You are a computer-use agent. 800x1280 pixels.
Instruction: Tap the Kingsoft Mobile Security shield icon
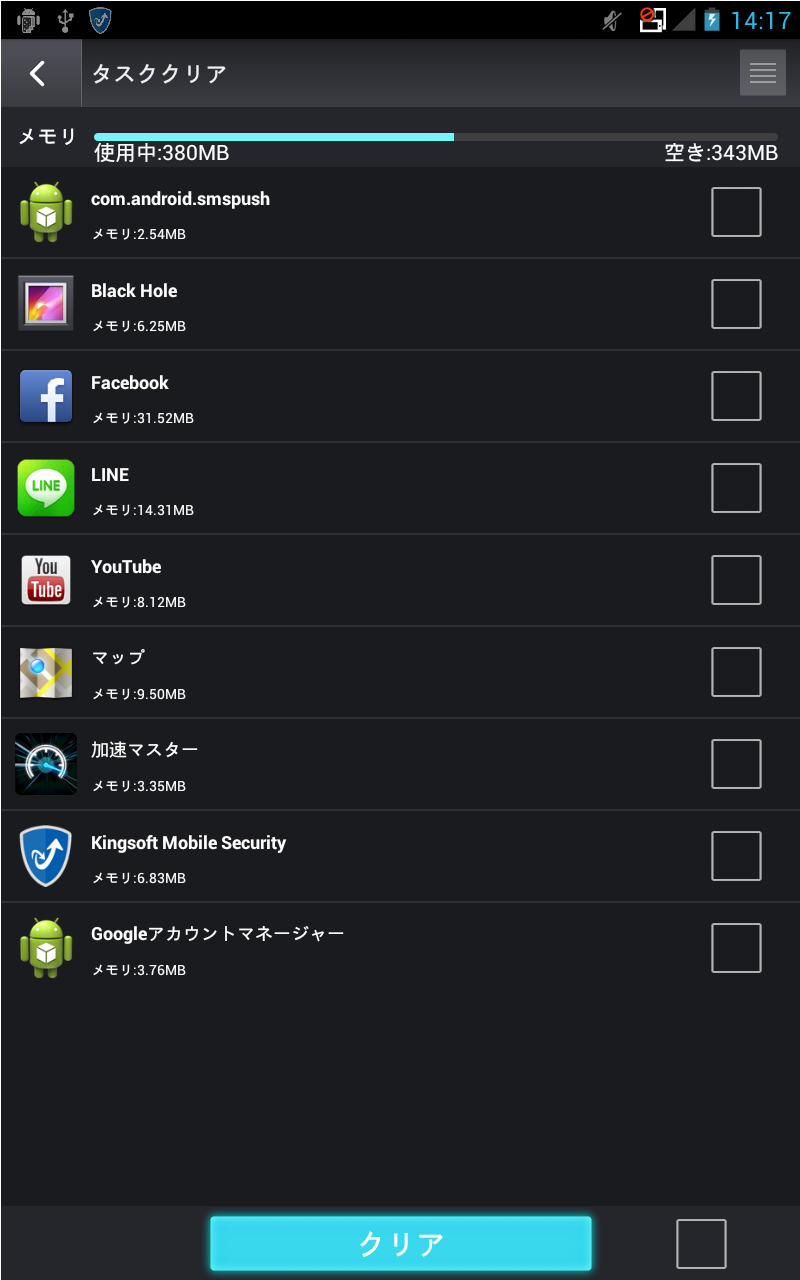point(46,856)
